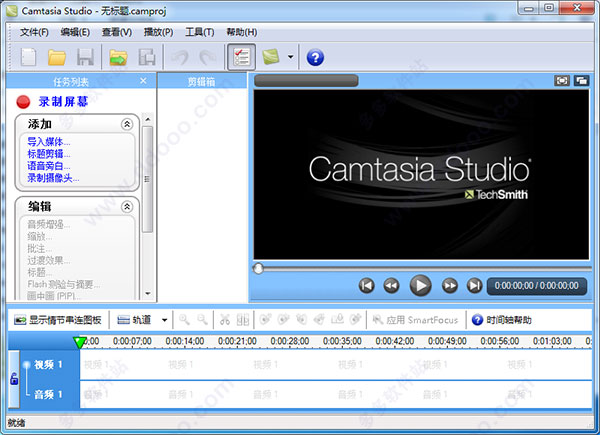Click the timeline zoom out magnifier icon
600x435 pixels.
click(202, 319)
